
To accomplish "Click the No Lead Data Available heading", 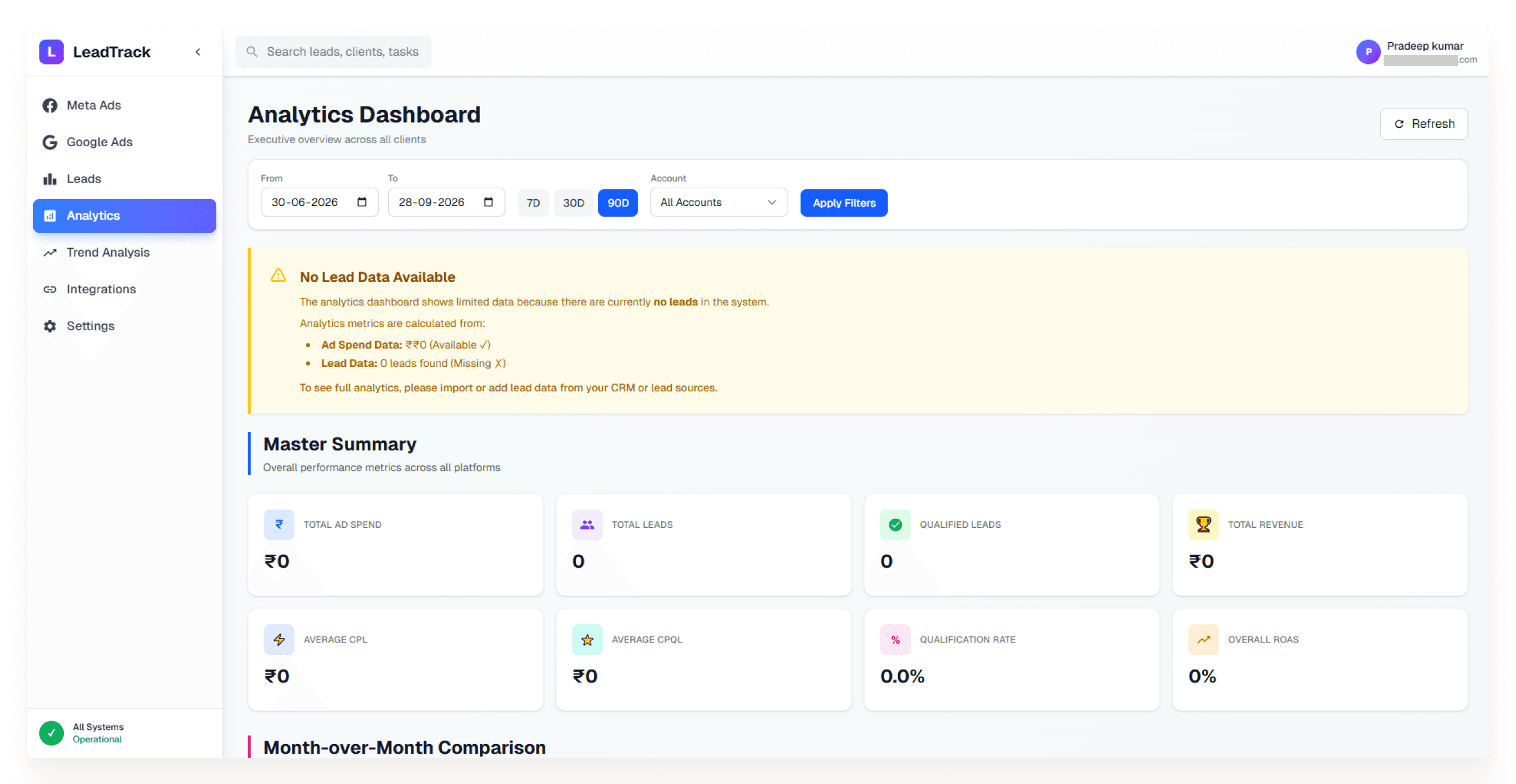I will [x=377, y=277].
